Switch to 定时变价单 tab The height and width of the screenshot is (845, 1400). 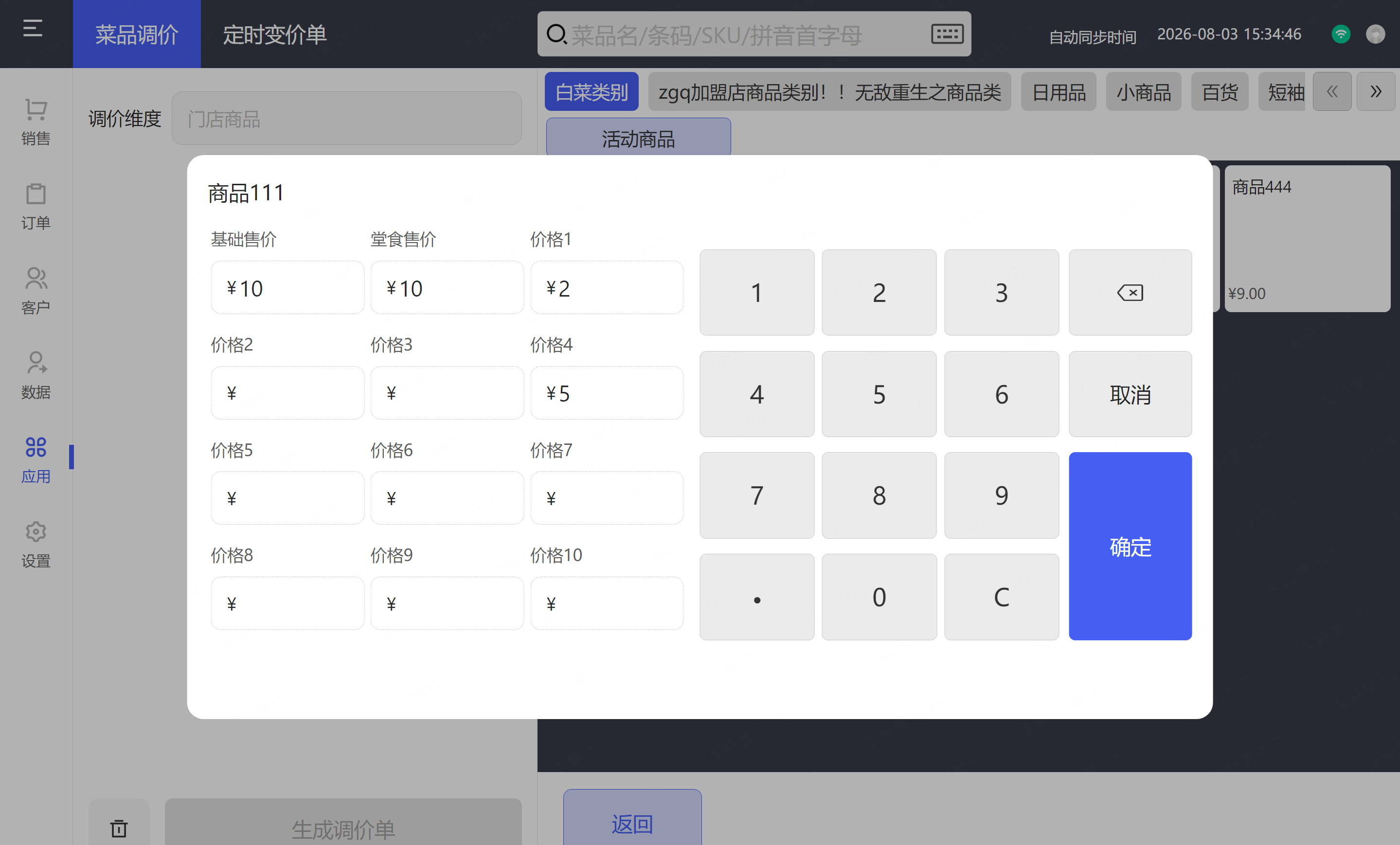274,34
